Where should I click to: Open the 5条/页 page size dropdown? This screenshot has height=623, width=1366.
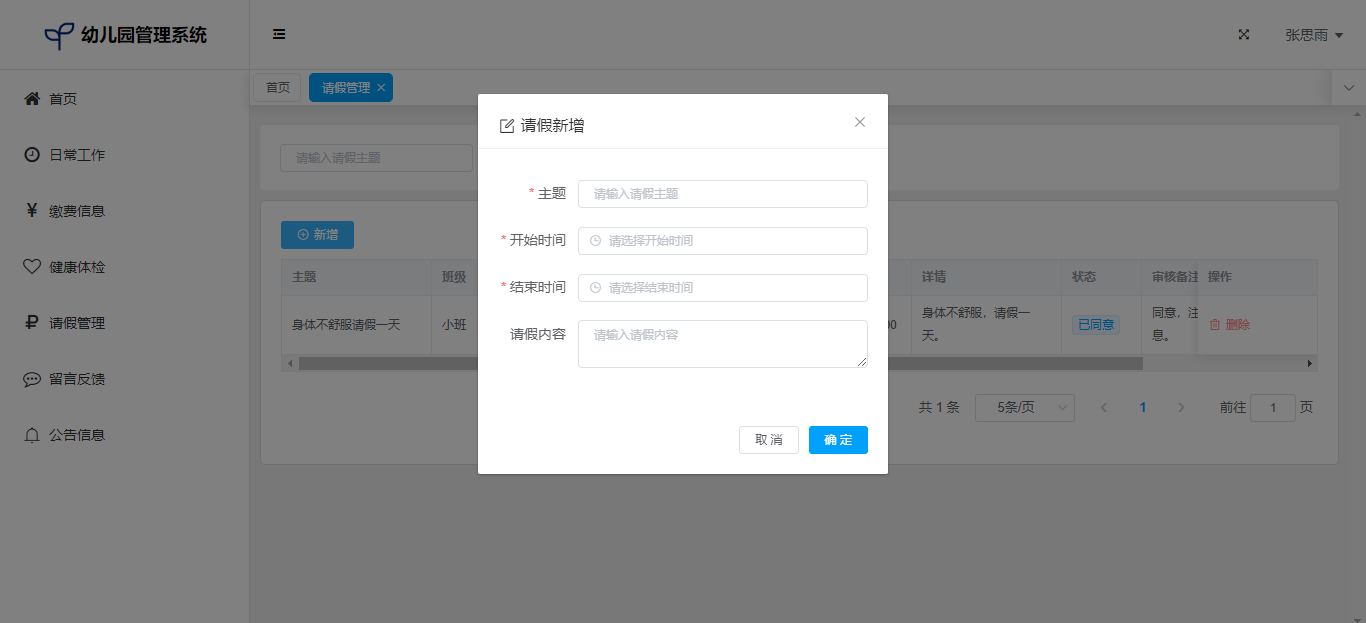[x=1024, y=408]
